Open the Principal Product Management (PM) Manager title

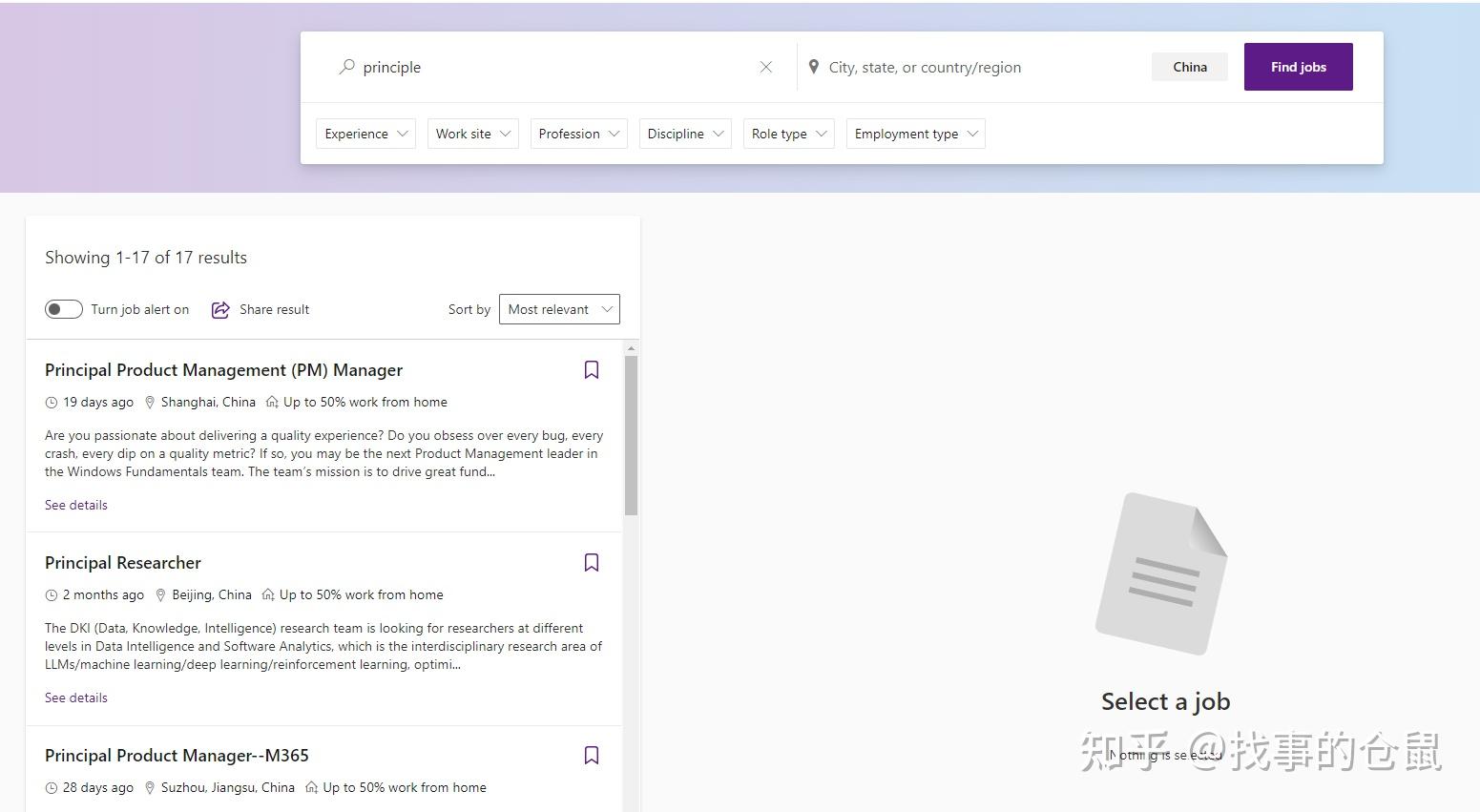tap(223, 370)
